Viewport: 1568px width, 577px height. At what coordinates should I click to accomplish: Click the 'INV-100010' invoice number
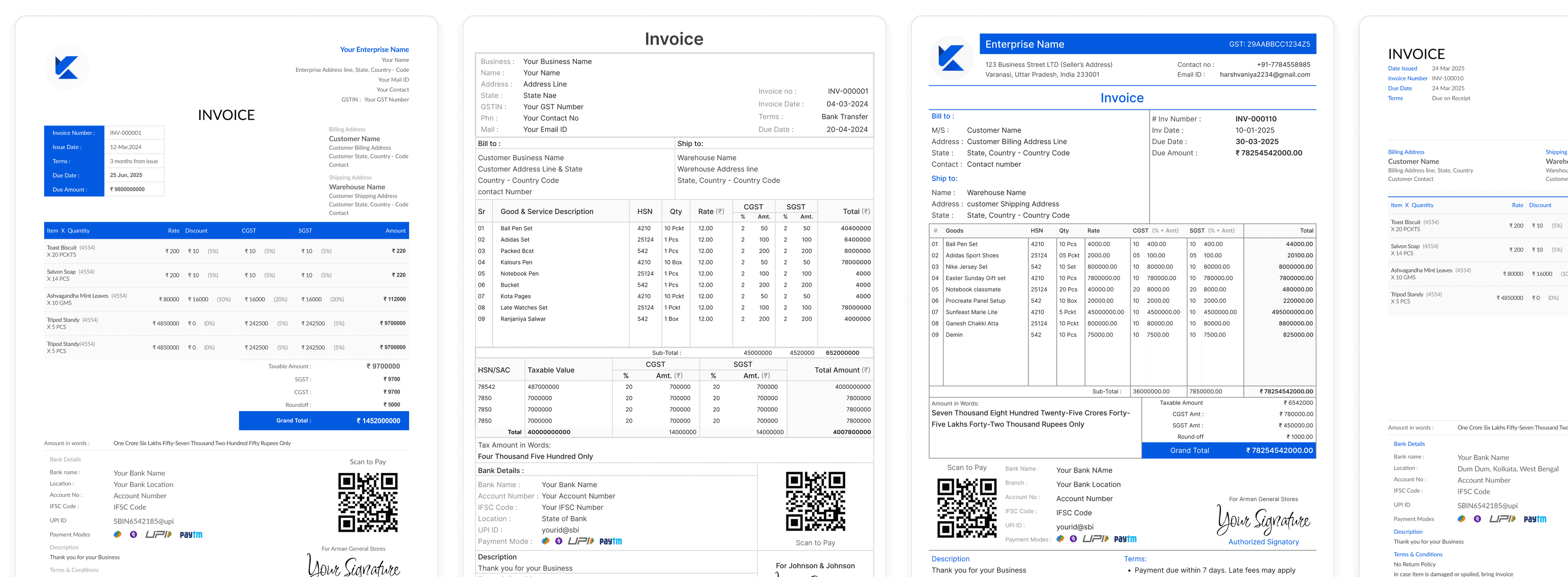coord(1448,78)
